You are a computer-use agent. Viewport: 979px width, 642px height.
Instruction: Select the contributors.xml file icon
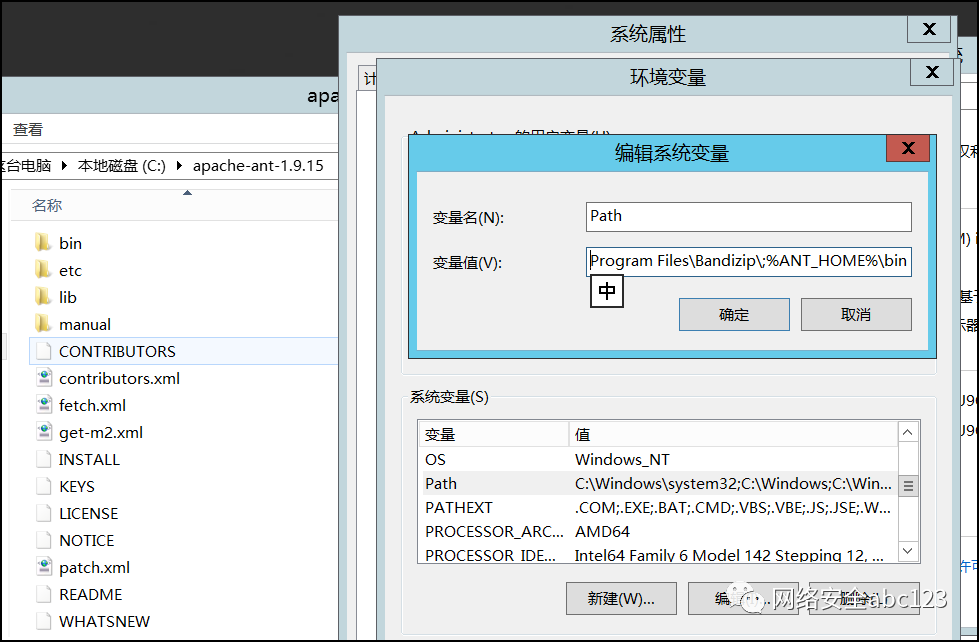coord(44,378)
